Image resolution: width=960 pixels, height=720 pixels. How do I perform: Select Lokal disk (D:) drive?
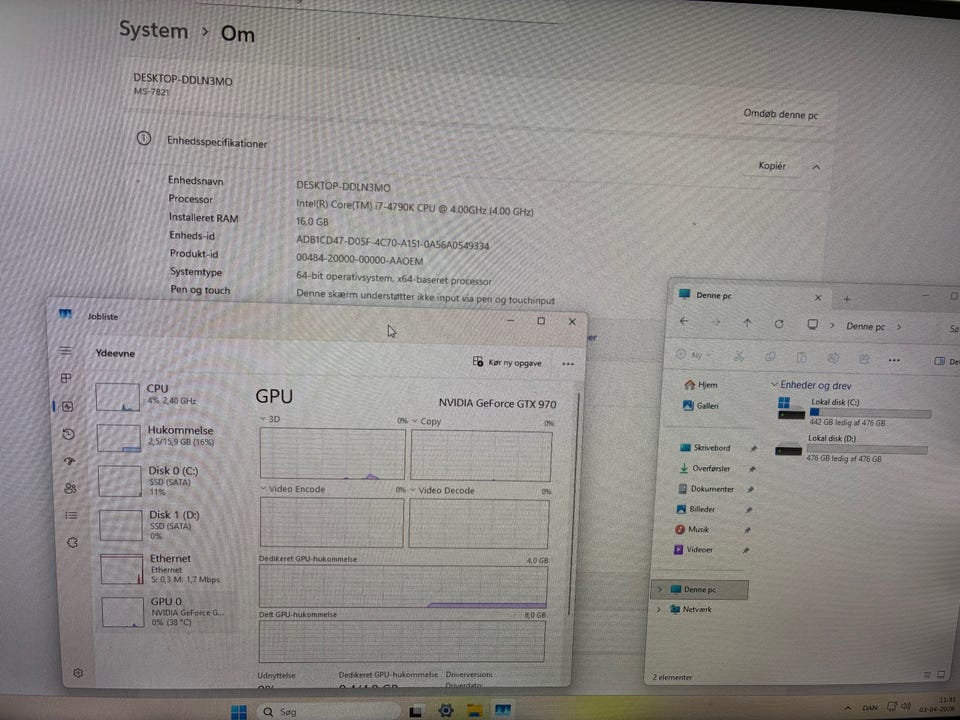point(851,448)
